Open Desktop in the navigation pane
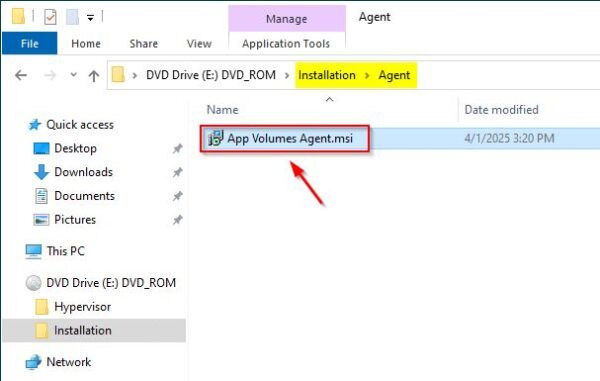 click(75, 148)
